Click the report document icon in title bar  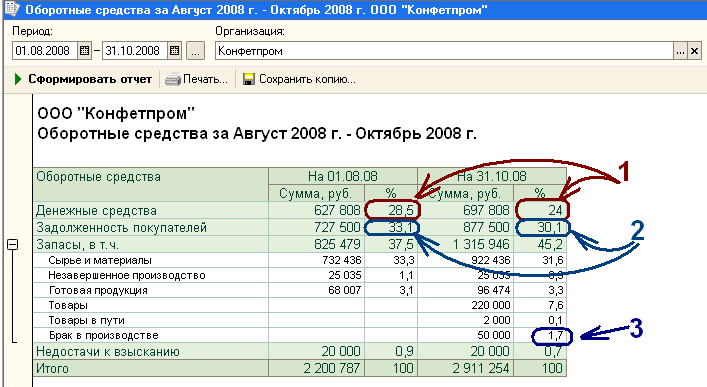[12, 9]
